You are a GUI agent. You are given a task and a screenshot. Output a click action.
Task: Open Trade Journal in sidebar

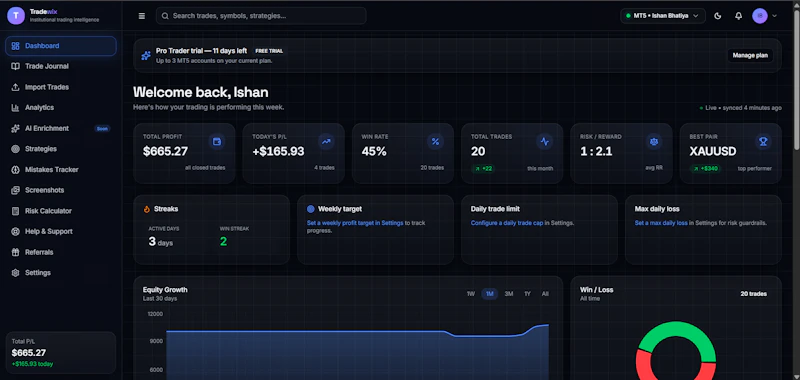tap(61, 66)
